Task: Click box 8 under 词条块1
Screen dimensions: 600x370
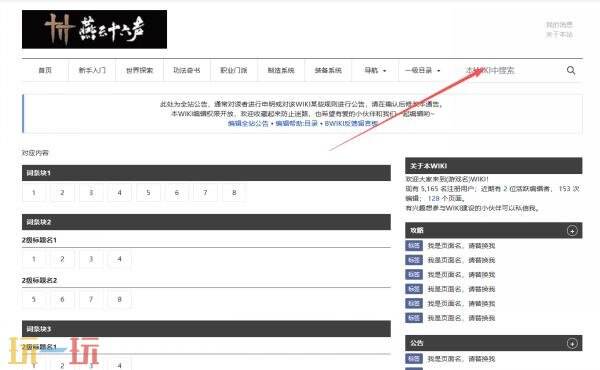Action: [x=234, y=193]
